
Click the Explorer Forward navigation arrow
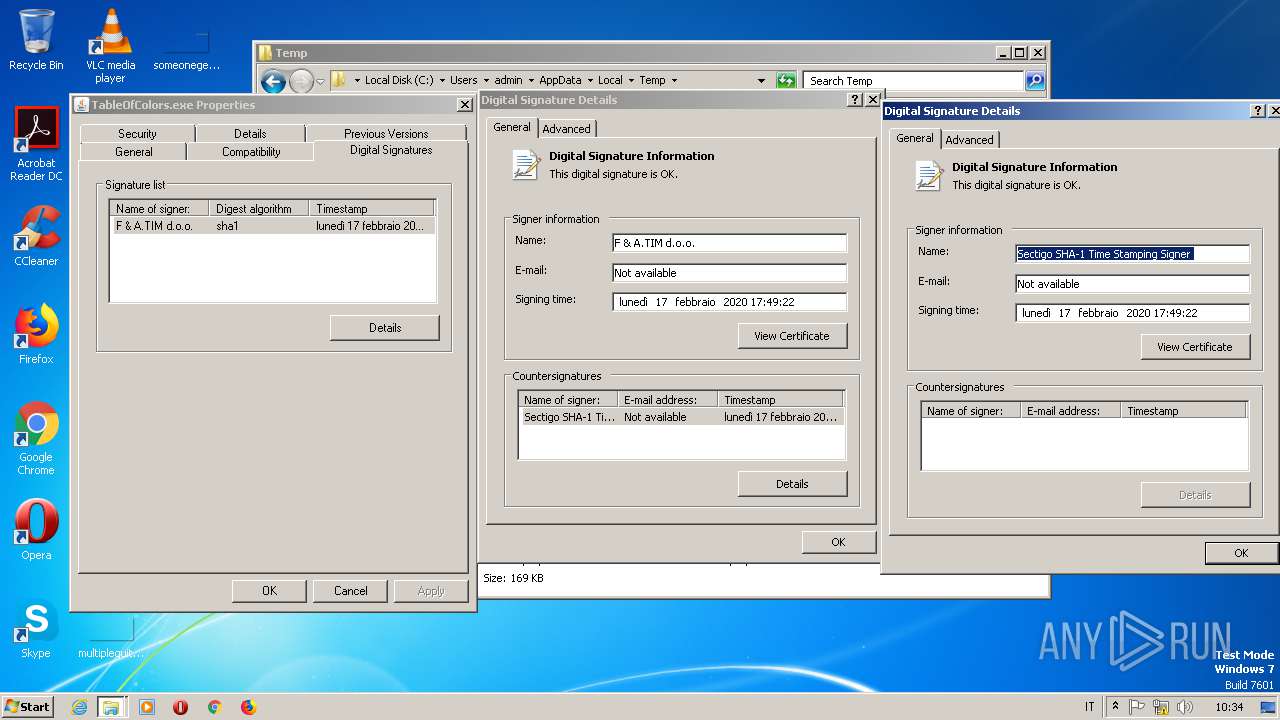pyautogui.click(x=301, y=81)
